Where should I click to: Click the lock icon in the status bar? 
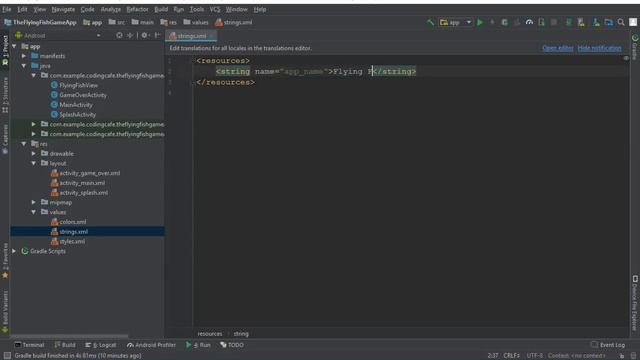(621, 356)
